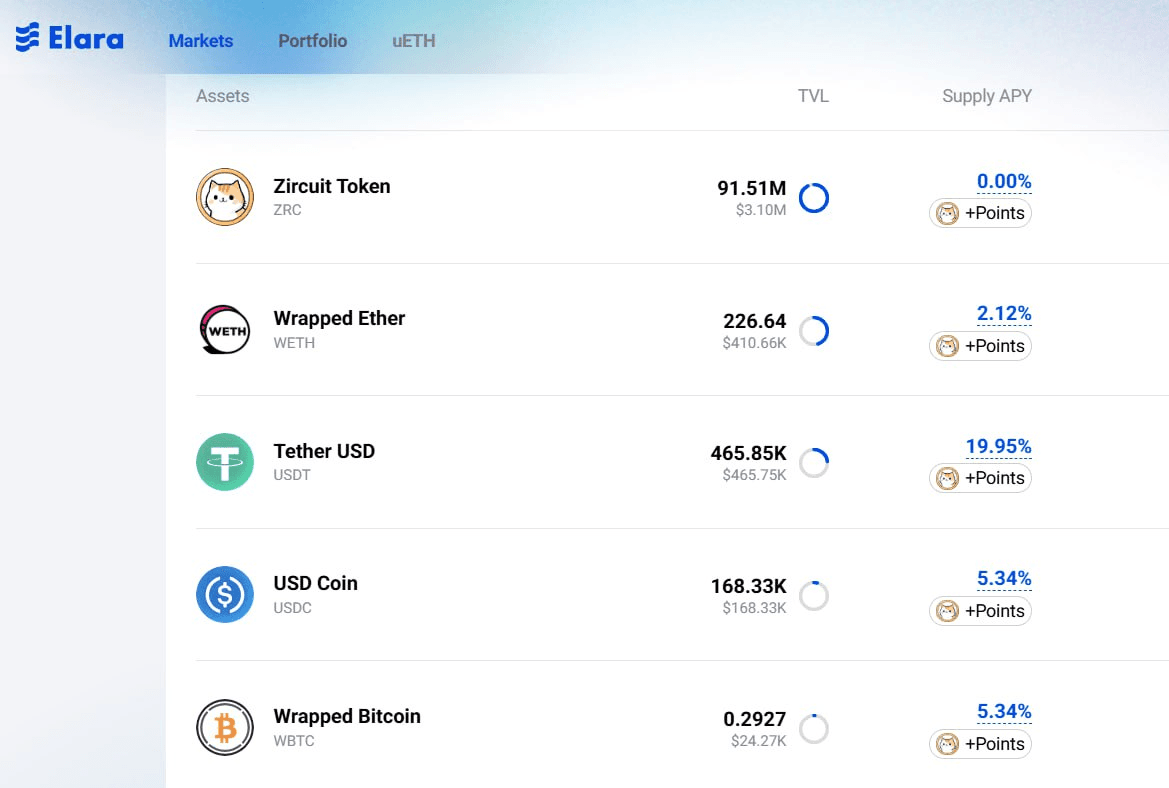
Task: Click the Wrapped Bitcoin icon
Action: (x=225, y=727)
